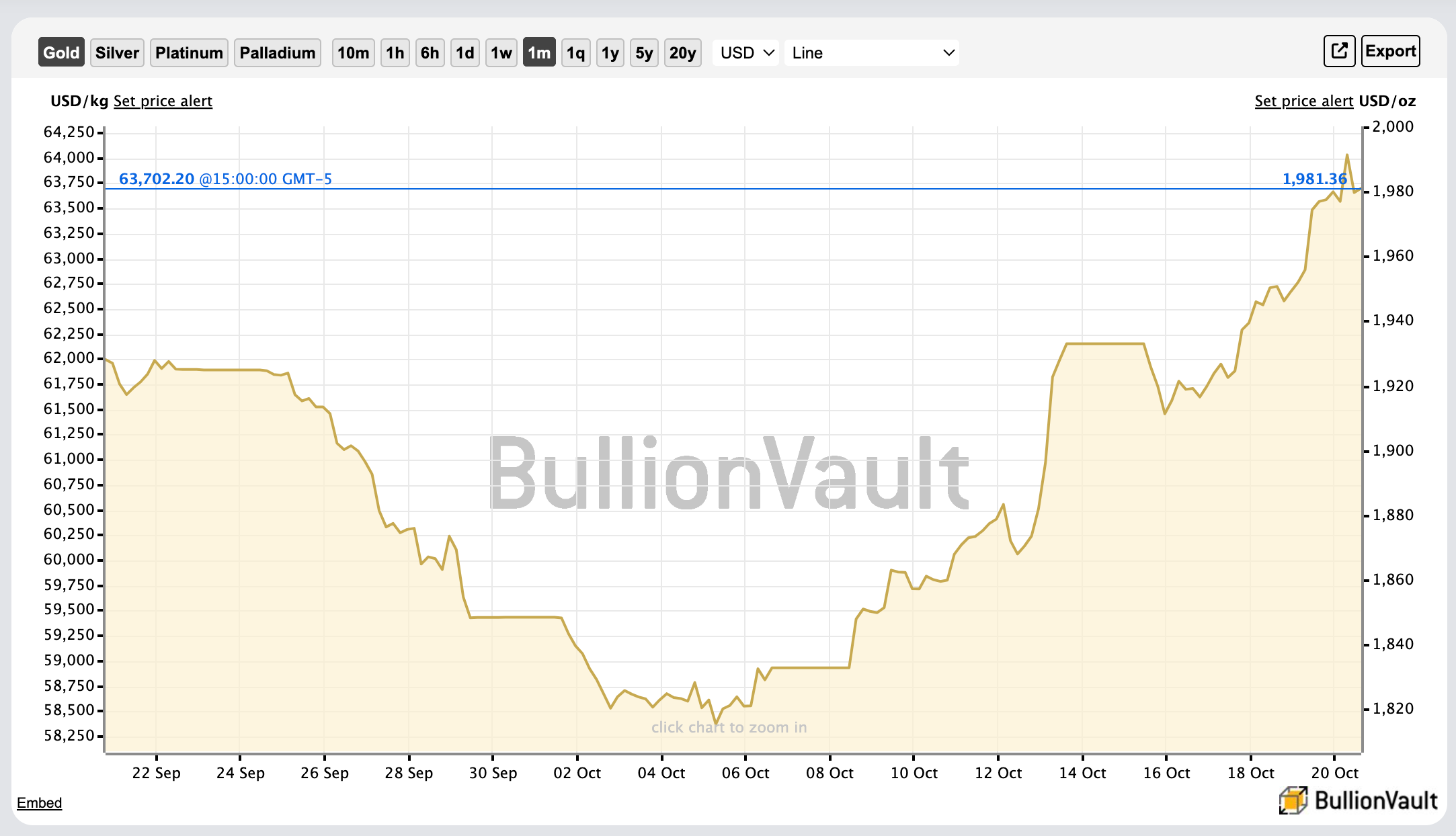Select the 5y time range
The height and width of the screenshot is (836, 1456).
644,52
